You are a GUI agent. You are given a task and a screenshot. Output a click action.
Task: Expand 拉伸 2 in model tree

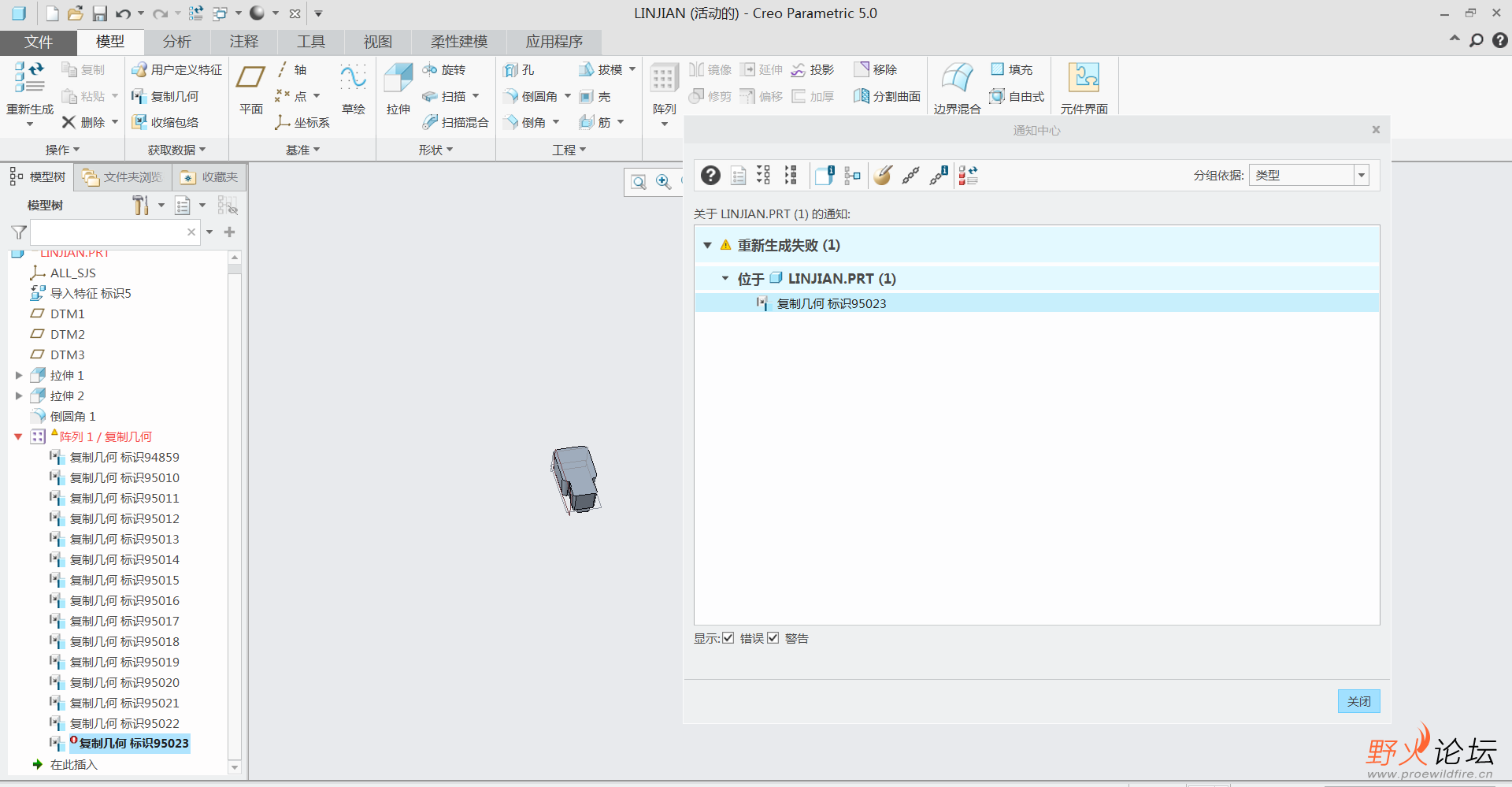[x=19, y=395]
